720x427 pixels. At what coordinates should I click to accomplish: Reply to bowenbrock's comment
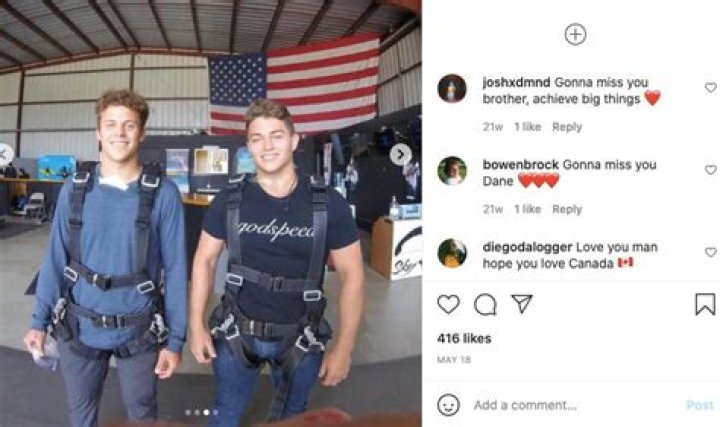point(567,209)
